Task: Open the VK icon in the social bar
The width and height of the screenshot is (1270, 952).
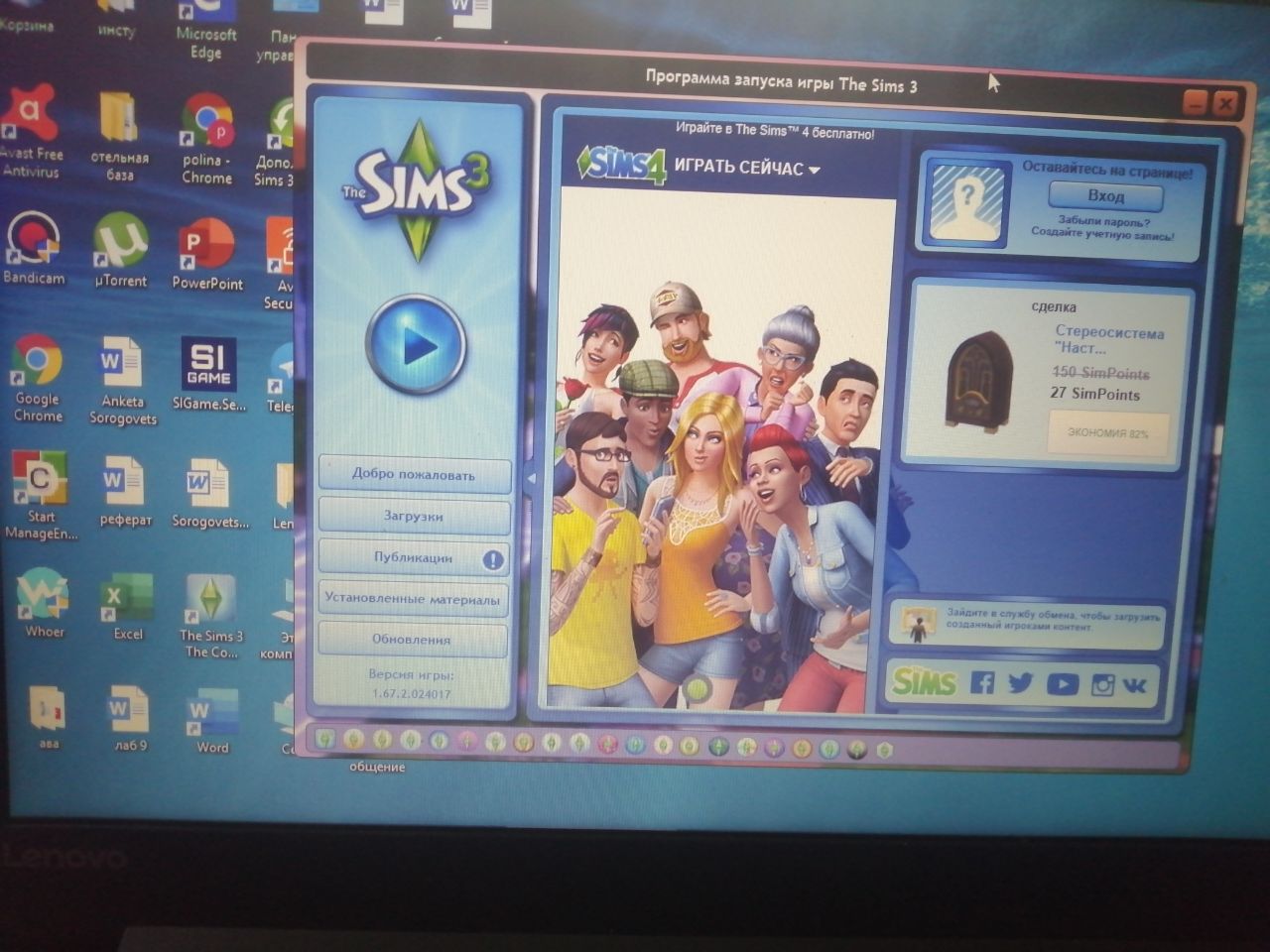Action: tap(1135, 685)
